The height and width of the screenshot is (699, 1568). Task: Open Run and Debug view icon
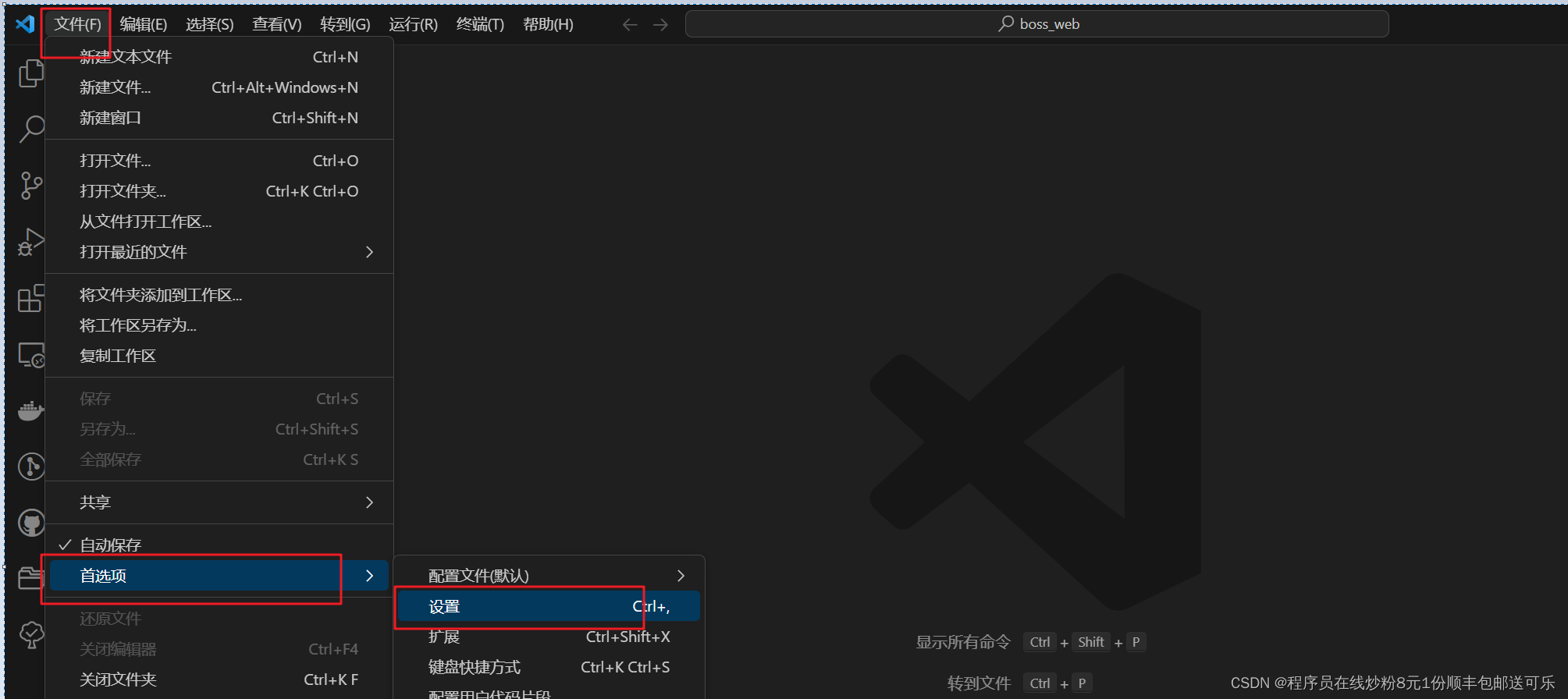[31, 242]
